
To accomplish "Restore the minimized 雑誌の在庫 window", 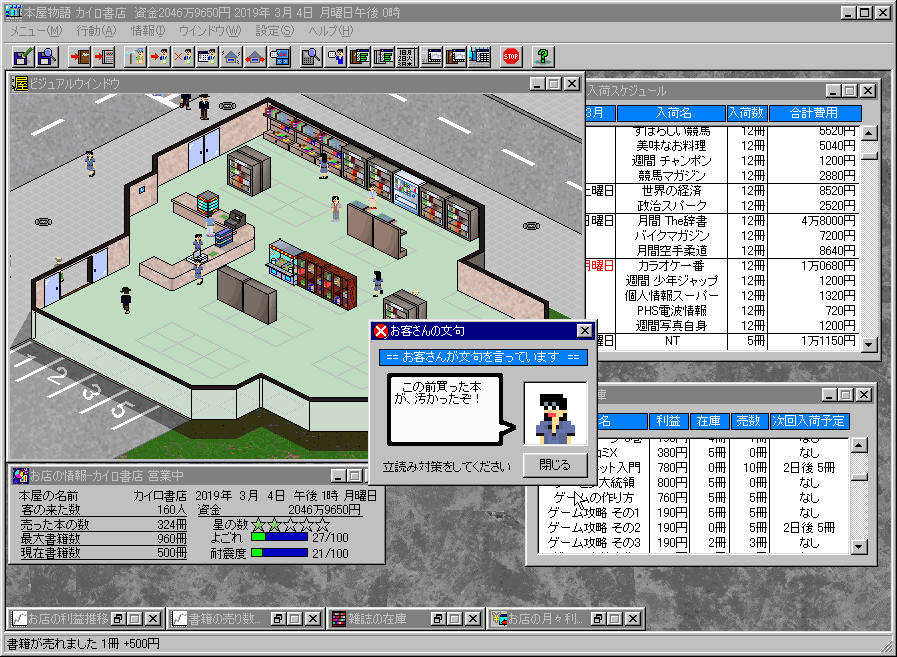I will pyautogui.click(x=438, y=619).
